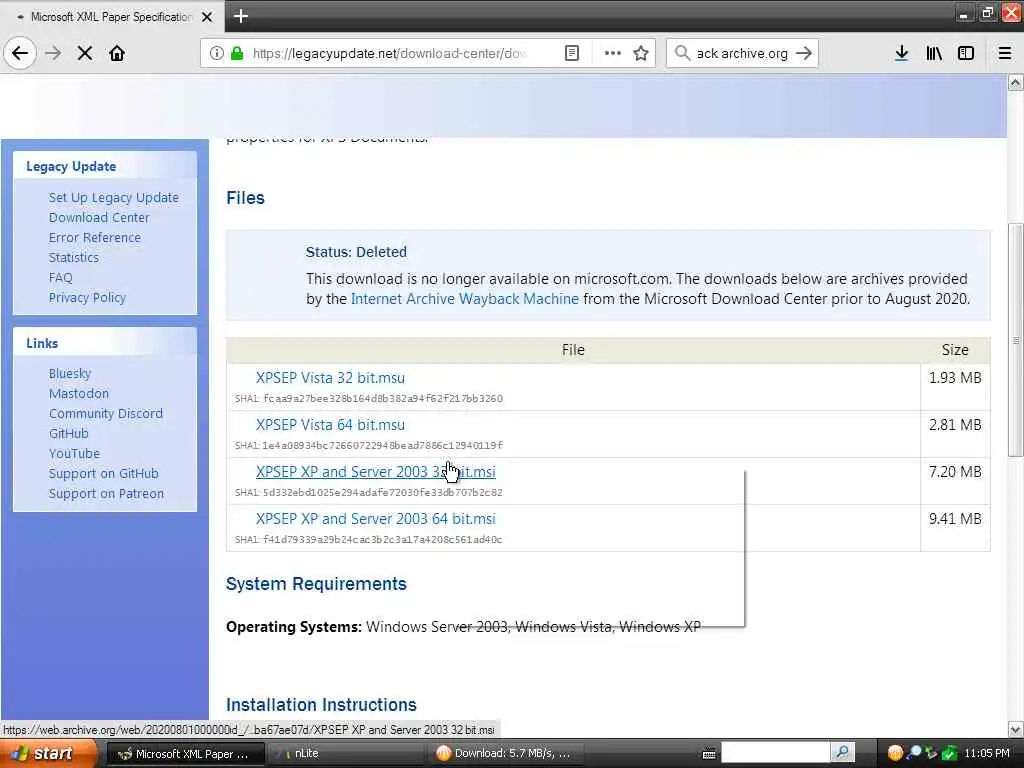This screenshot has height=768, width=1024.
Task: Switch to Microsoft XML Paper taskbar button
Action: coord(185,754)
